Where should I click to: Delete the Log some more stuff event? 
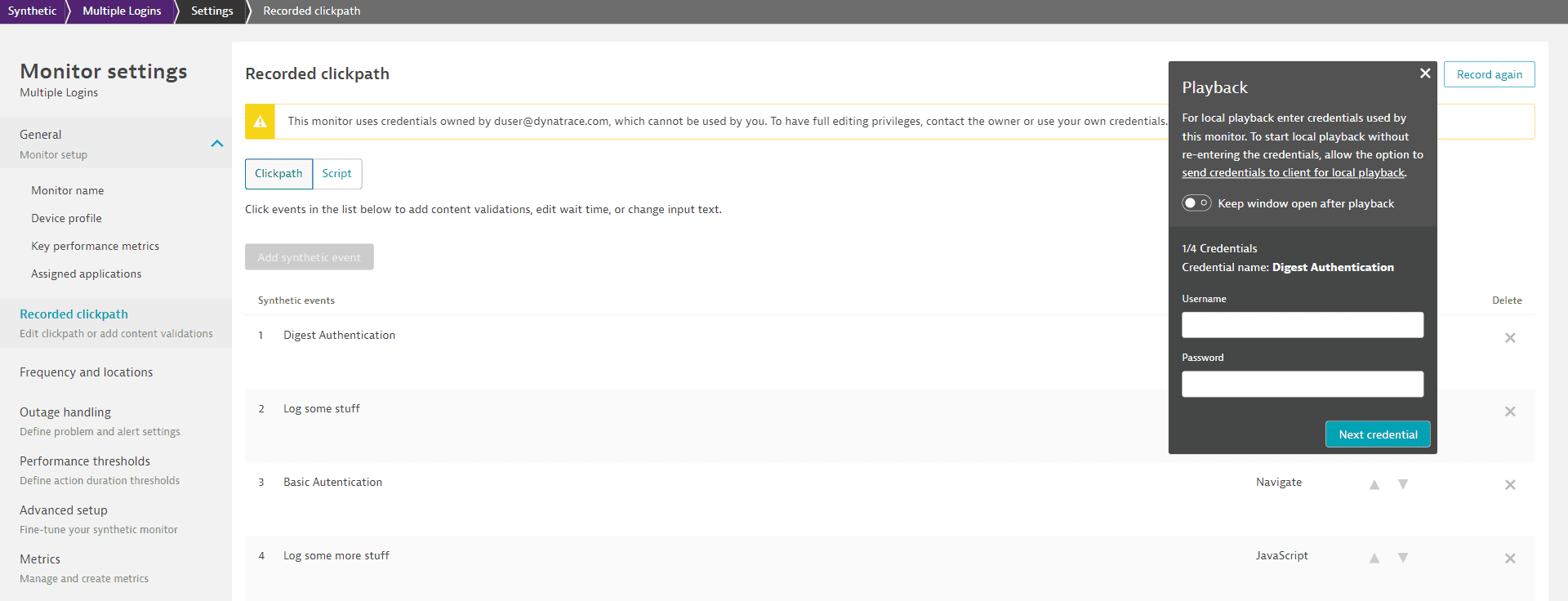pos(1510,559)
